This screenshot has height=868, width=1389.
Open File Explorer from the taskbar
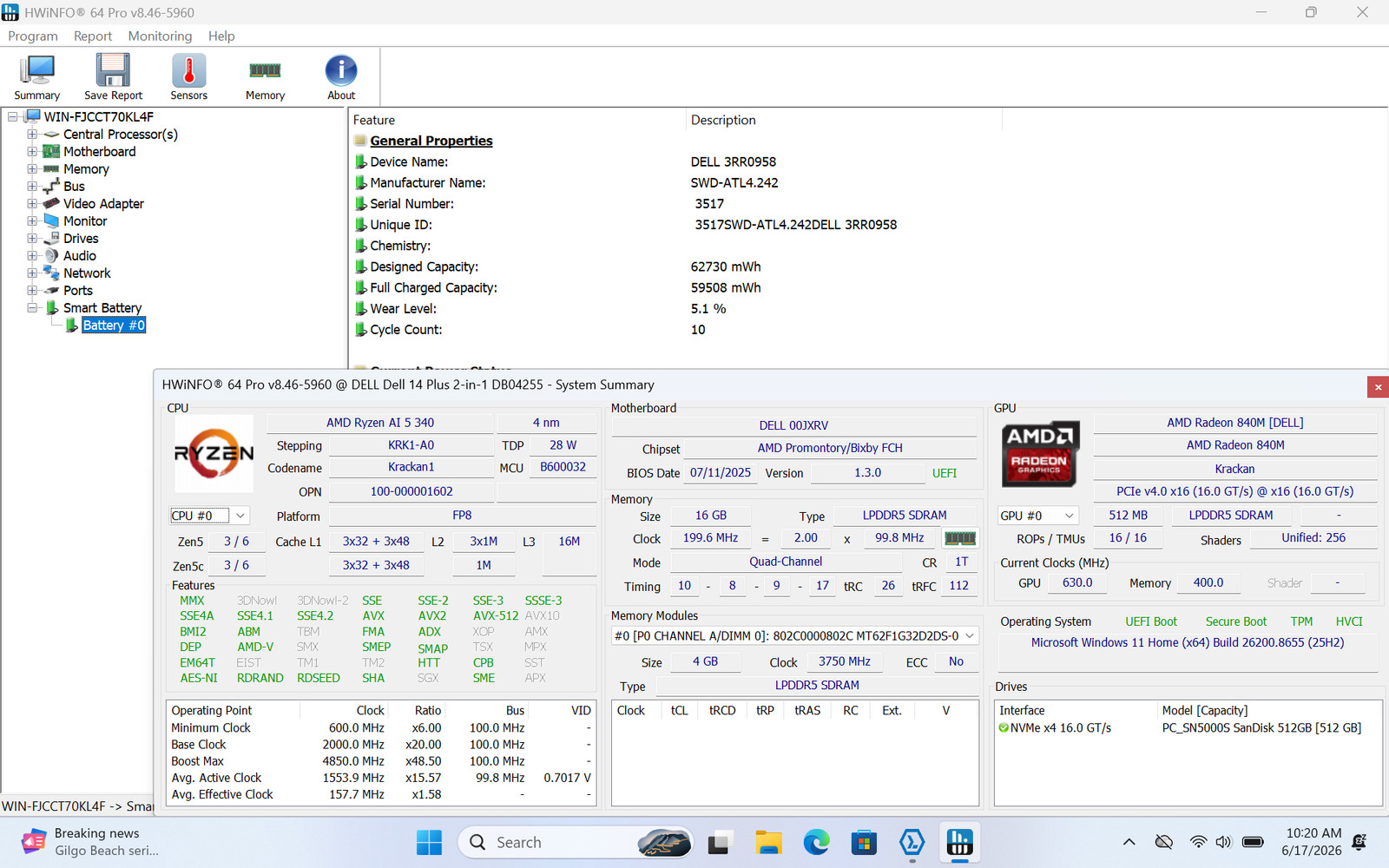[x=768, y=842]
